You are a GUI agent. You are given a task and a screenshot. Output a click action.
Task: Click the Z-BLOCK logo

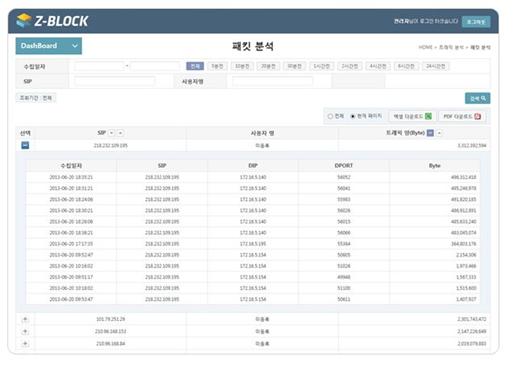(52, 21)
